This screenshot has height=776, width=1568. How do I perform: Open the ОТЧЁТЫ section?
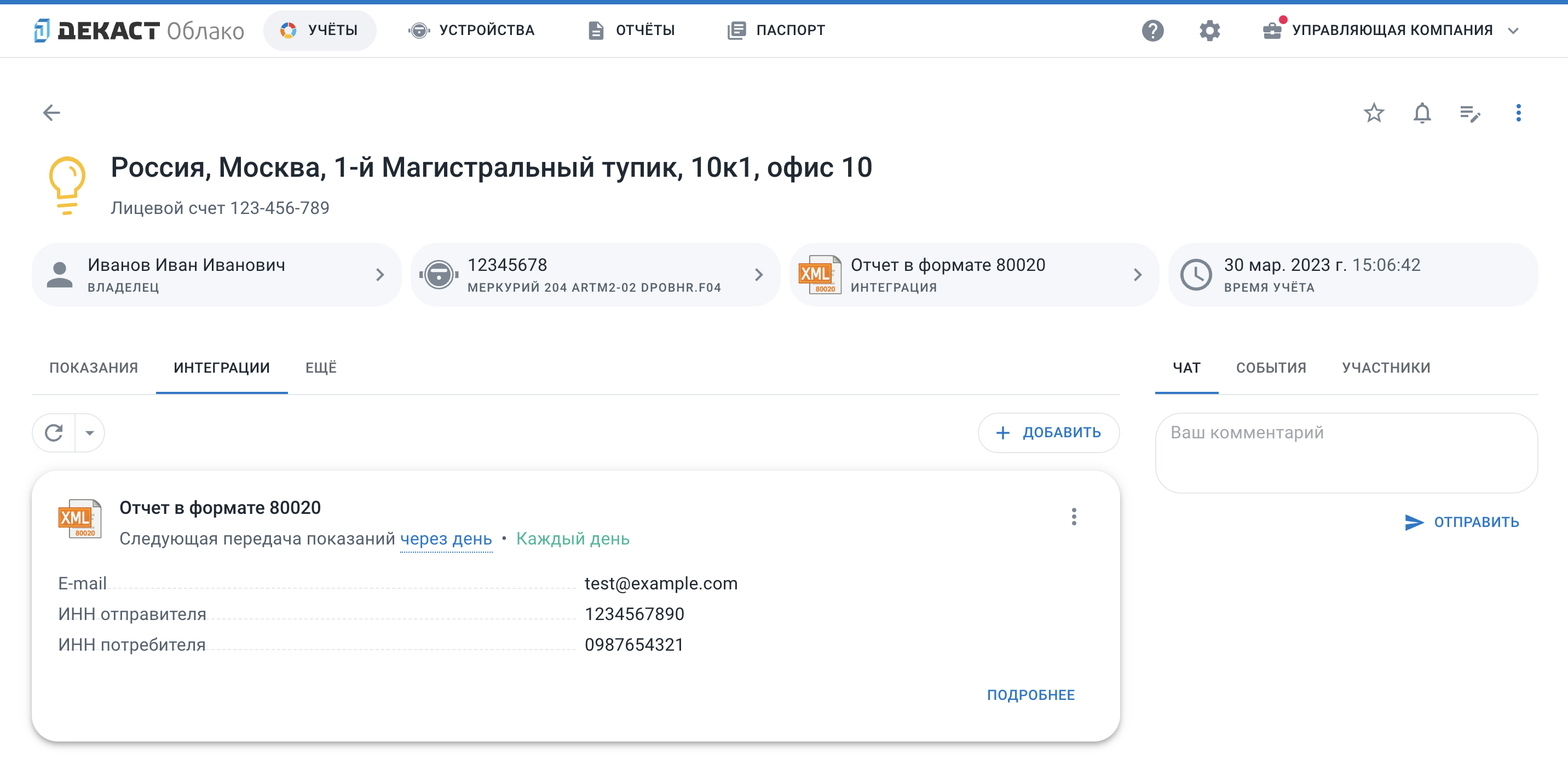point(632,30)
